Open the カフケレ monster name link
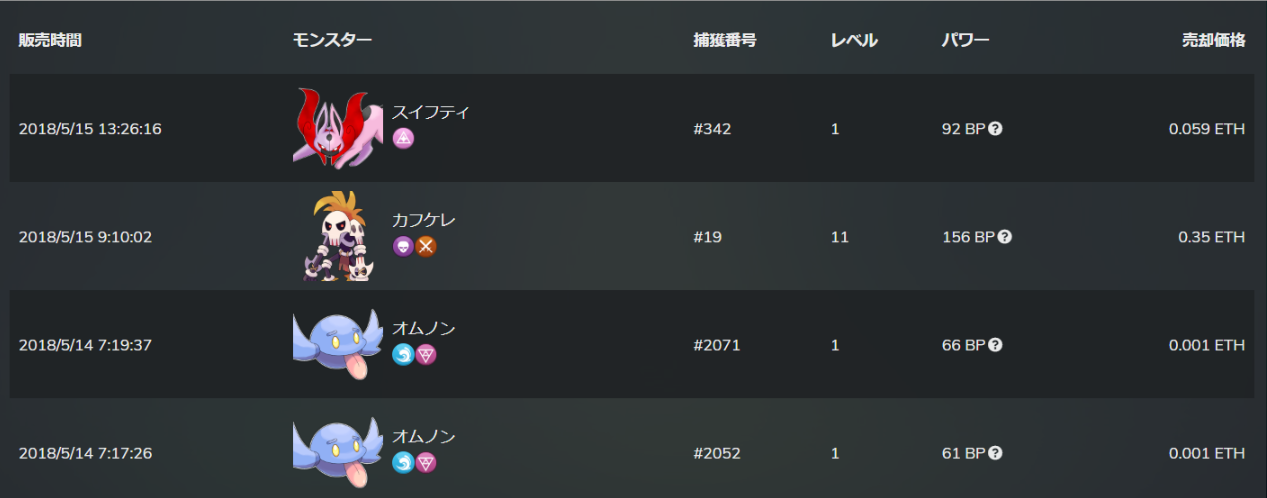Image resolution: width=1267 pixels, height=498 pixels. 423,220
